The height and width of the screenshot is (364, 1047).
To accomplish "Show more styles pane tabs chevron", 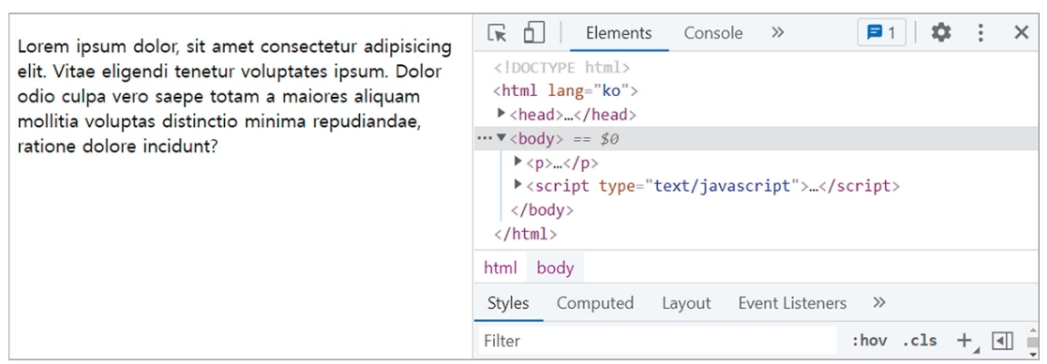I will pyautogui.click(x=879, y=303).
